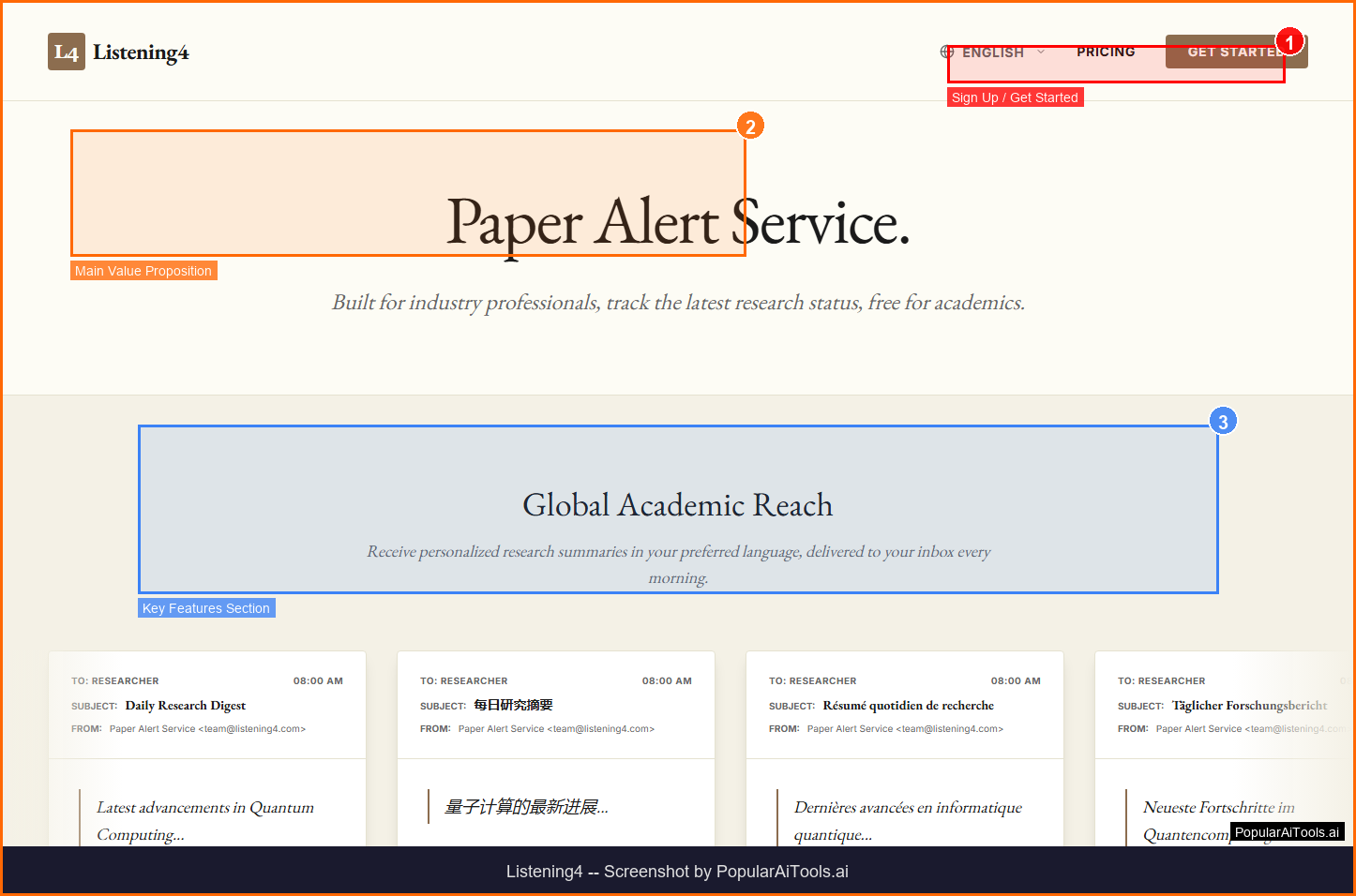The image size is (1356, 896).
Task: Click the blue number 3 annotation badge
Action: tap(1223, 422)
